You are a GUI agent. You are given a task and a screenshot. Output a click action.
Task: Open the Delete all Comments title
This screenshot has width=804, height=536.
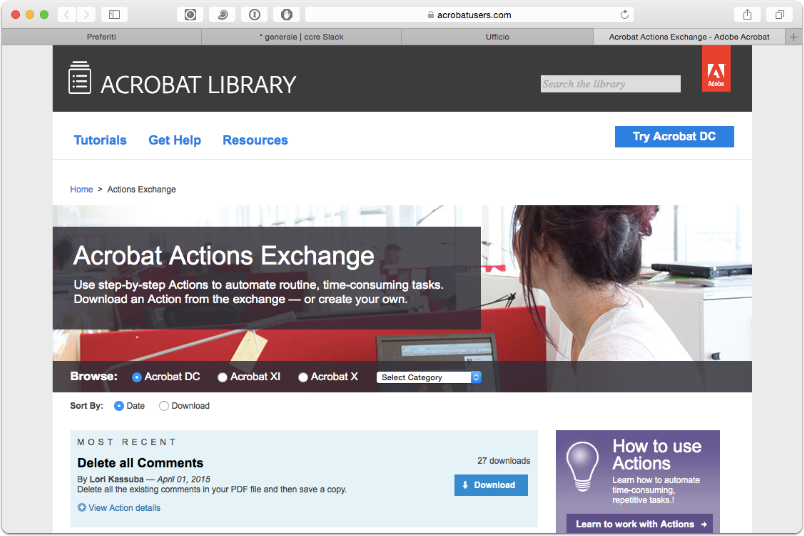(x=140, y=463)
